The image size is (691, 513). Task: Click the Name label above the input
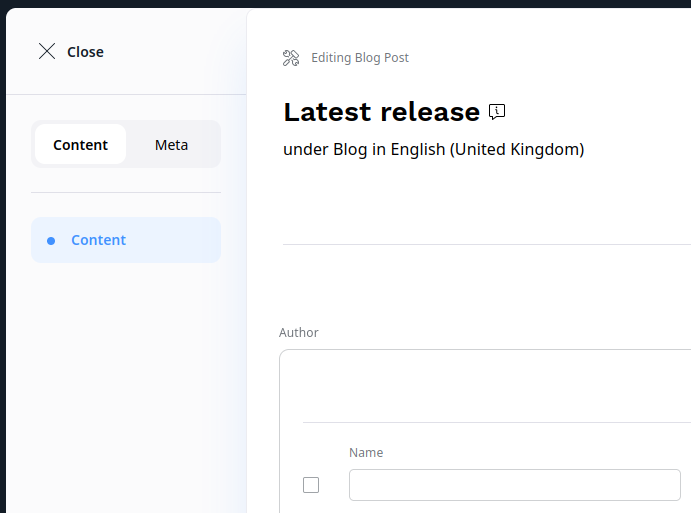click(366, 452)
